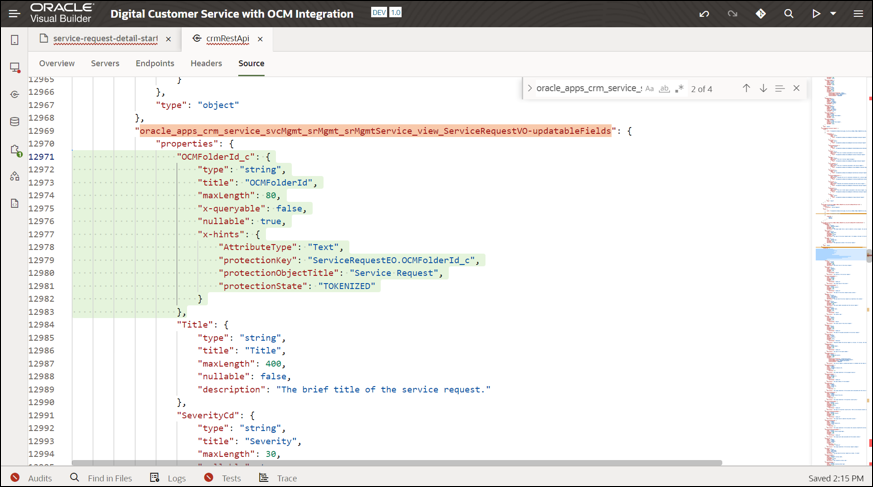Open the Source files sidebar icon
The width and height of the screenshot is (873, 487).
pyautogui.click(x=14, y=203)
